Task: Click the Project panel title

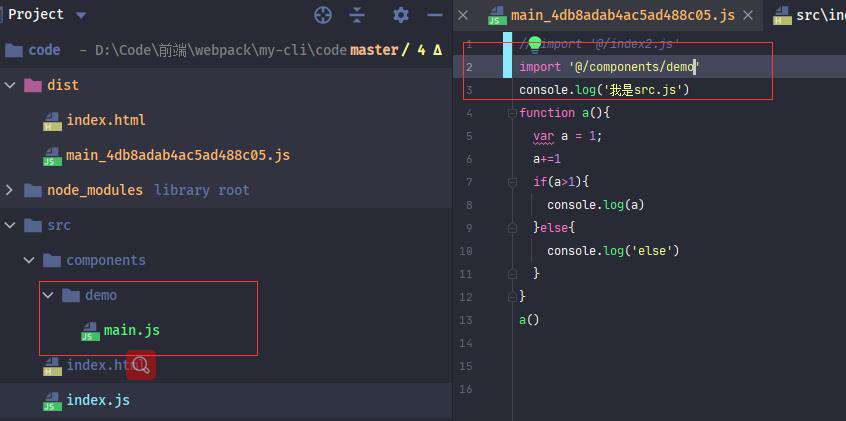Action: [36, 15]
